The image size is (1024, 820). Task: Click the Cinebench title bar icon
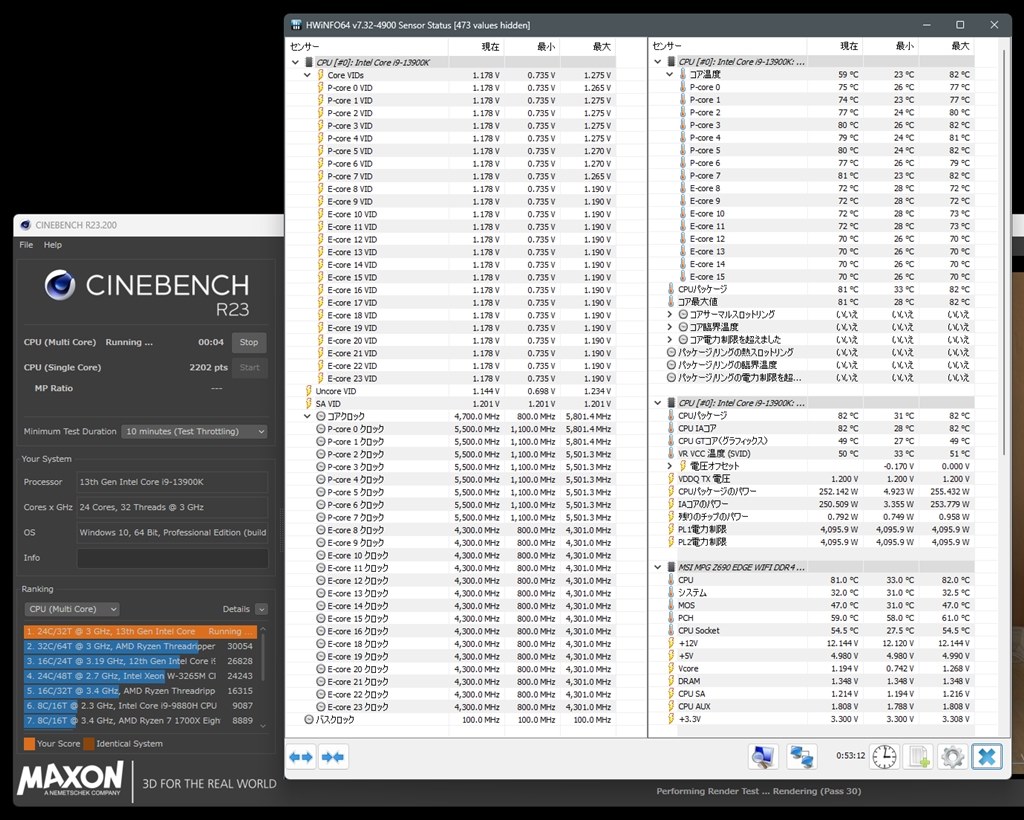(25, 225)
